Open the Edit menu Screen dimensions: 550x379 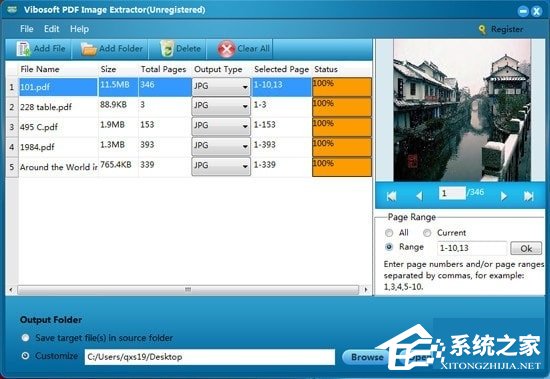(x=52, y=29)
